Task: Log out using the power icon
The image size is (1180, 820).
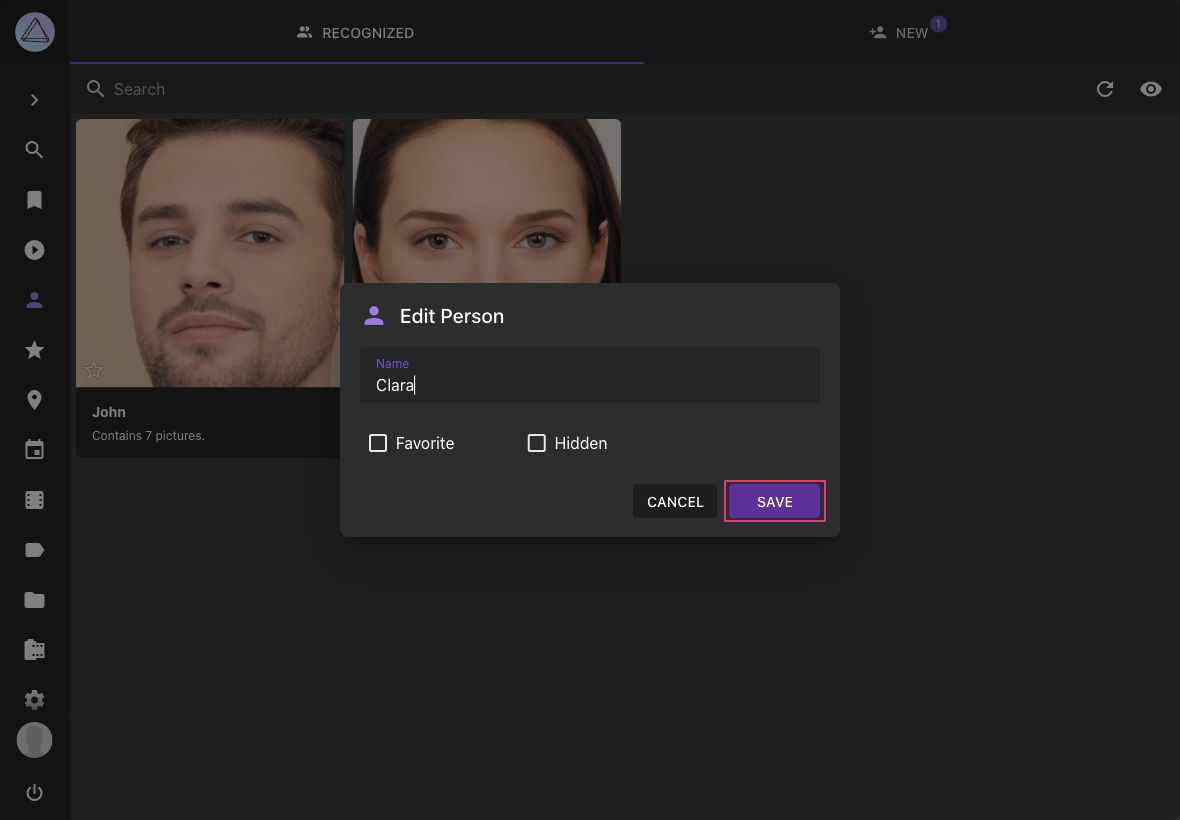Action: tap(34, 792)
